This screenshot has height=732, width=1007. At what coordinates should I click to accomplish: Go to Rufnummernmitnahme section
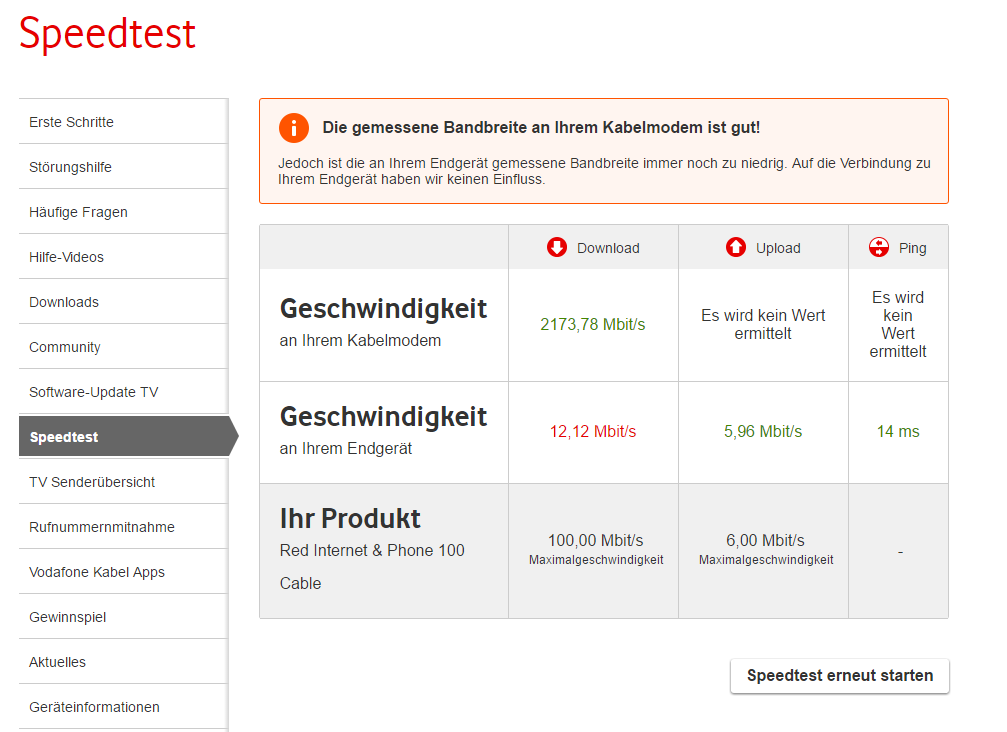click(102, 527)
